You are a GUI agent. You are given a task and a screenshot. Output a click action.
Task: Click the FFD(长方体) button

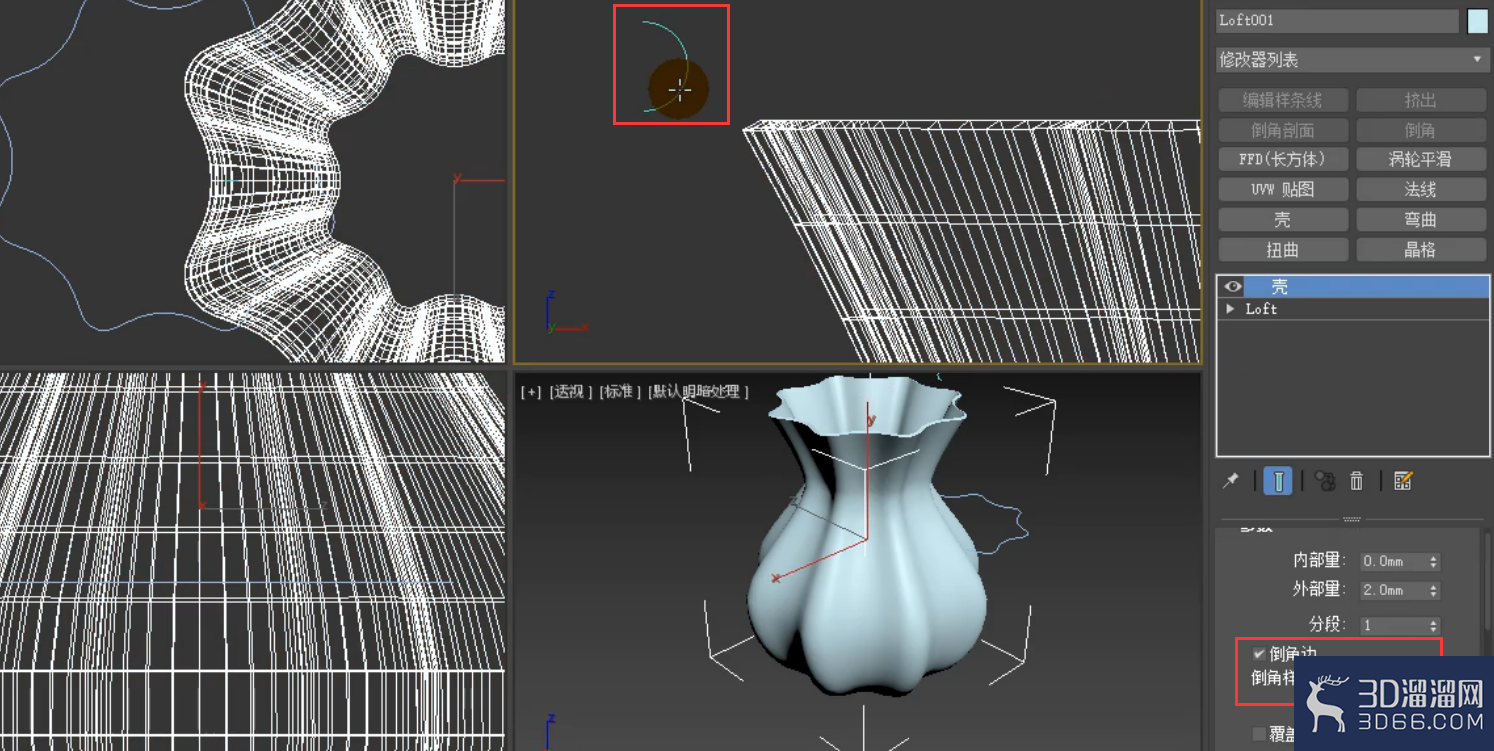click(1283, 159)
